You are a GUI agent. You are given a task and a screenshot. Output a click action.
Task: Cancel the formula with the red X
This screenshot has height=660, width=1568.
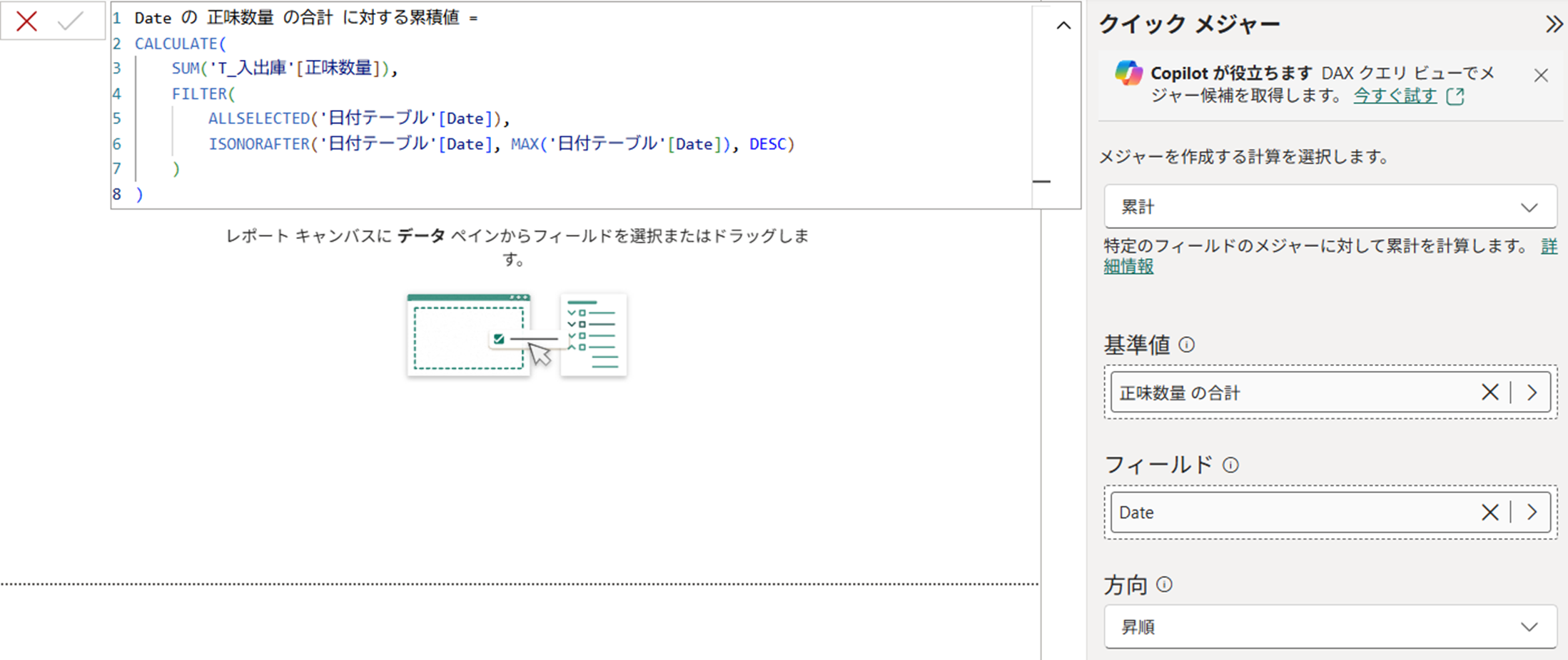click(x=26, y=21)
